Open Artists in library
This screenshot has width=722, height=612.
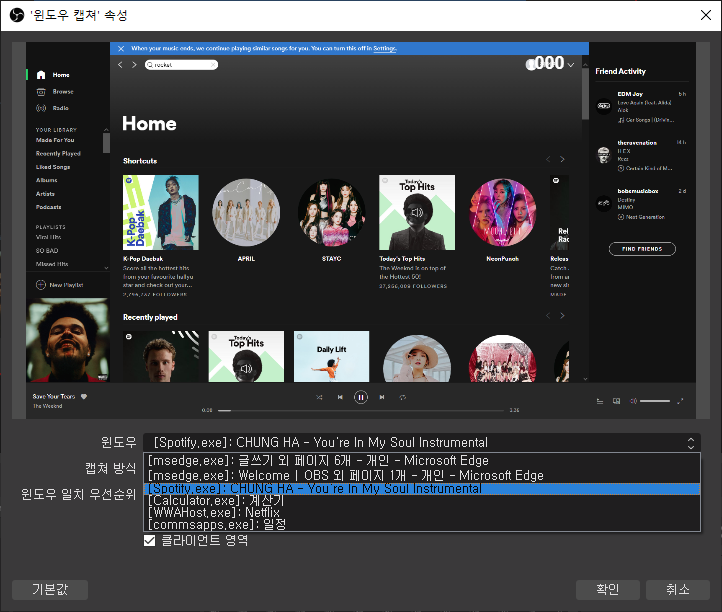[x=45, y=194]
